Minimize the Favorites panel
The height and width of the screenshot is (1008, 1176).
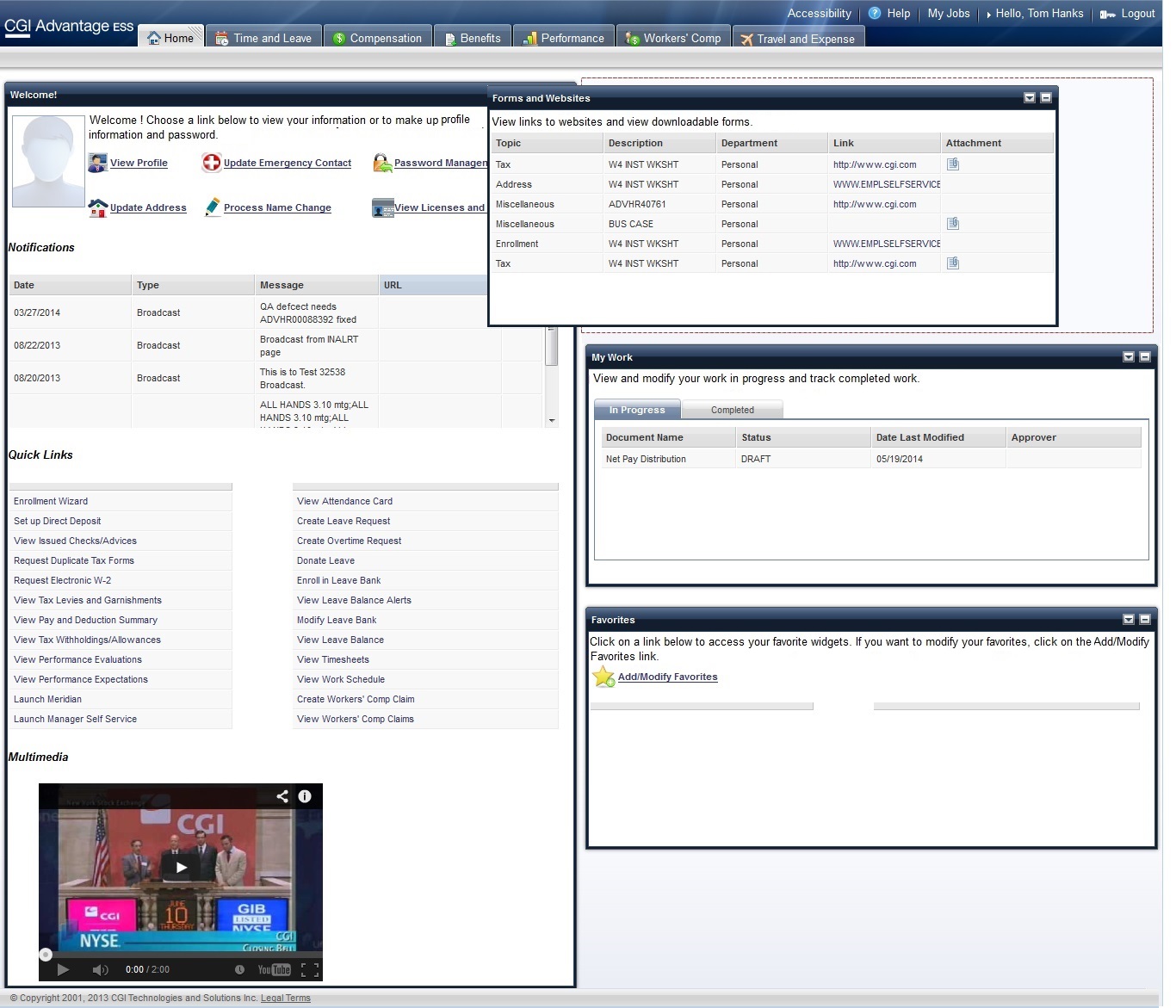(x=1144, y=620)
